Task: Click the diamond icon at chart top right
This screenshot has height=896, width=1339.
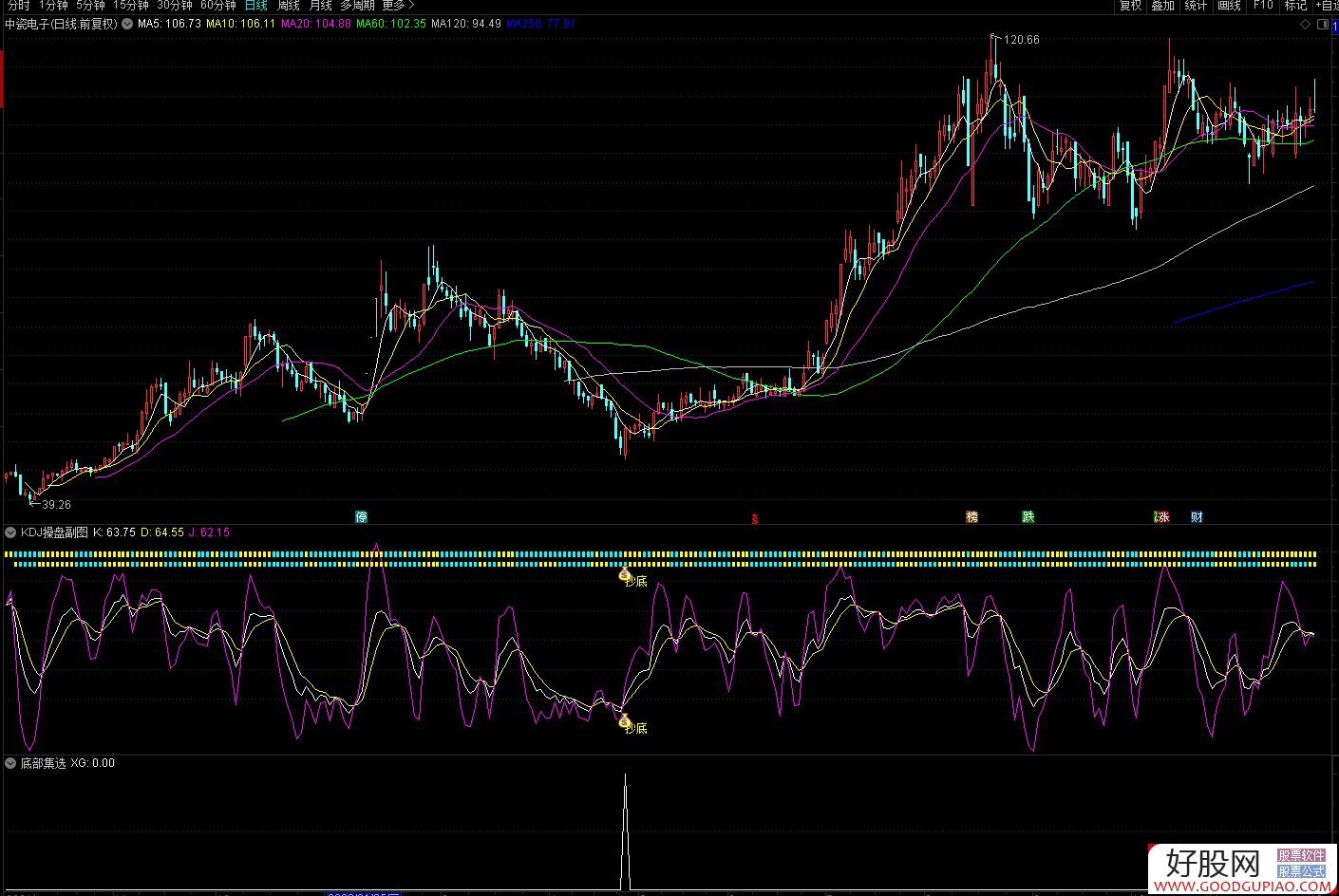Action: (1305, 24)
